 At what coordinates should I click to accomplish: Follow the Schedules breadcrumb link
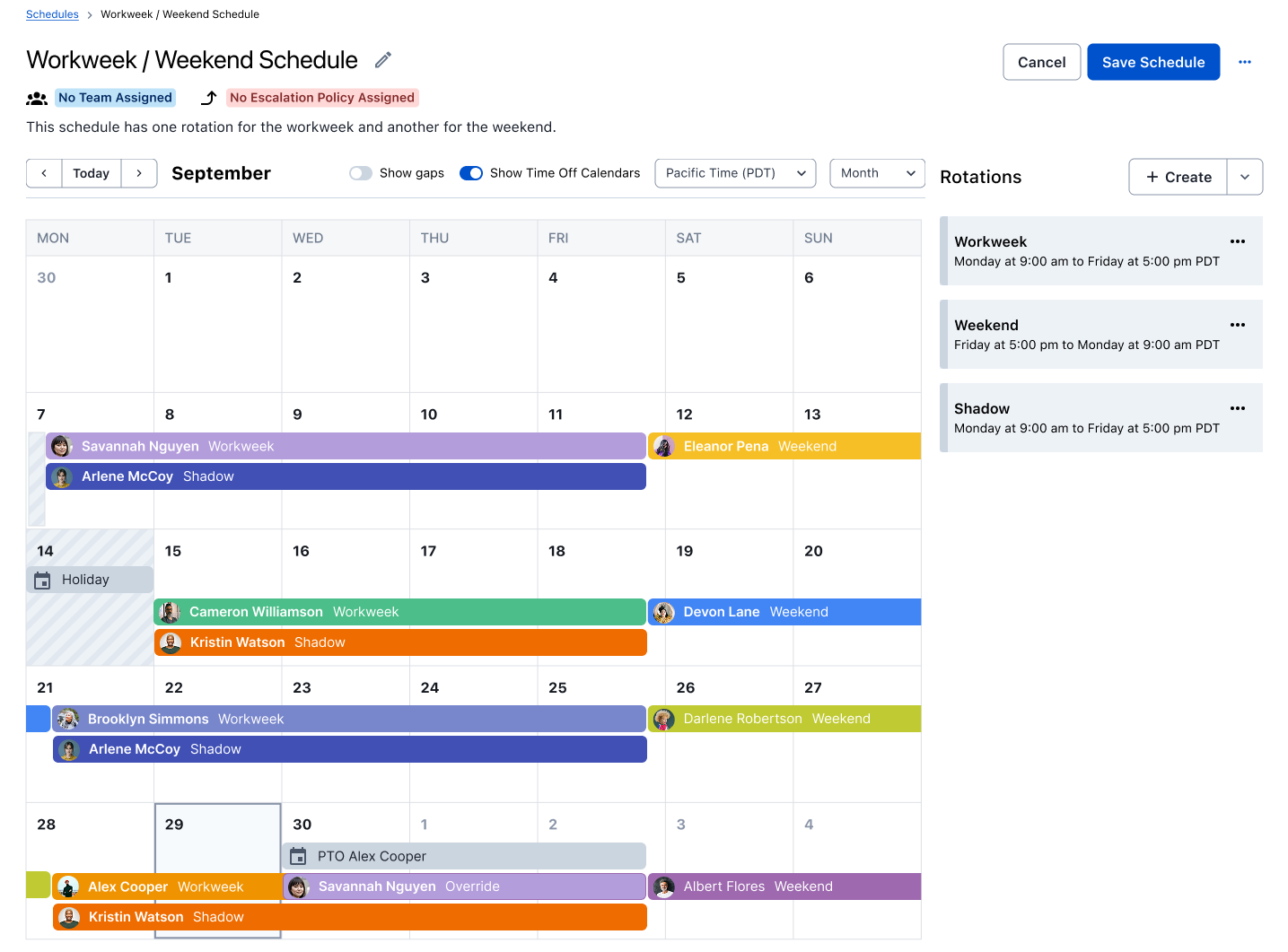[x=52, y=14]
